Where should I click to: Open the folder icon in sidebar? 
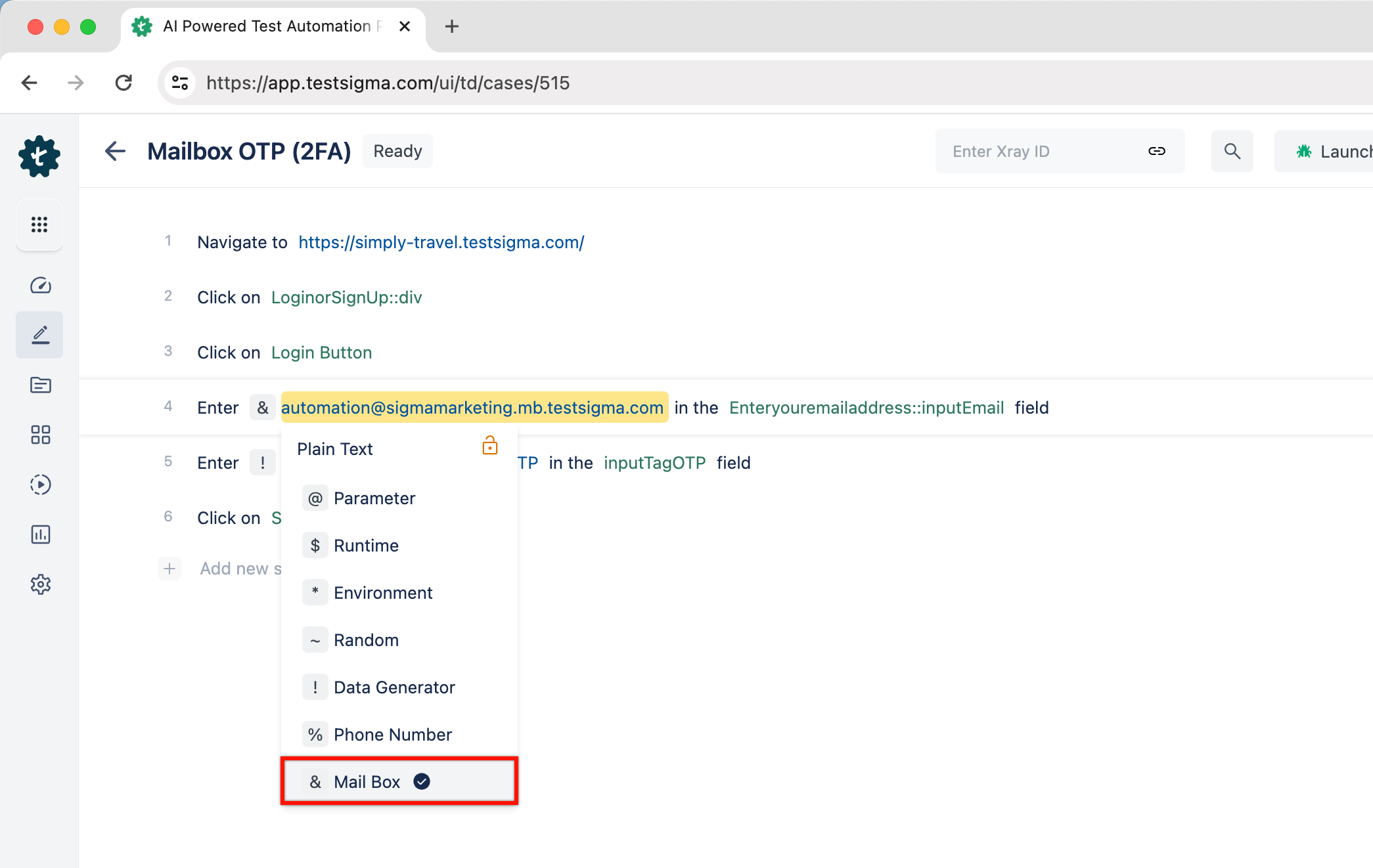[x=40, y=385]
